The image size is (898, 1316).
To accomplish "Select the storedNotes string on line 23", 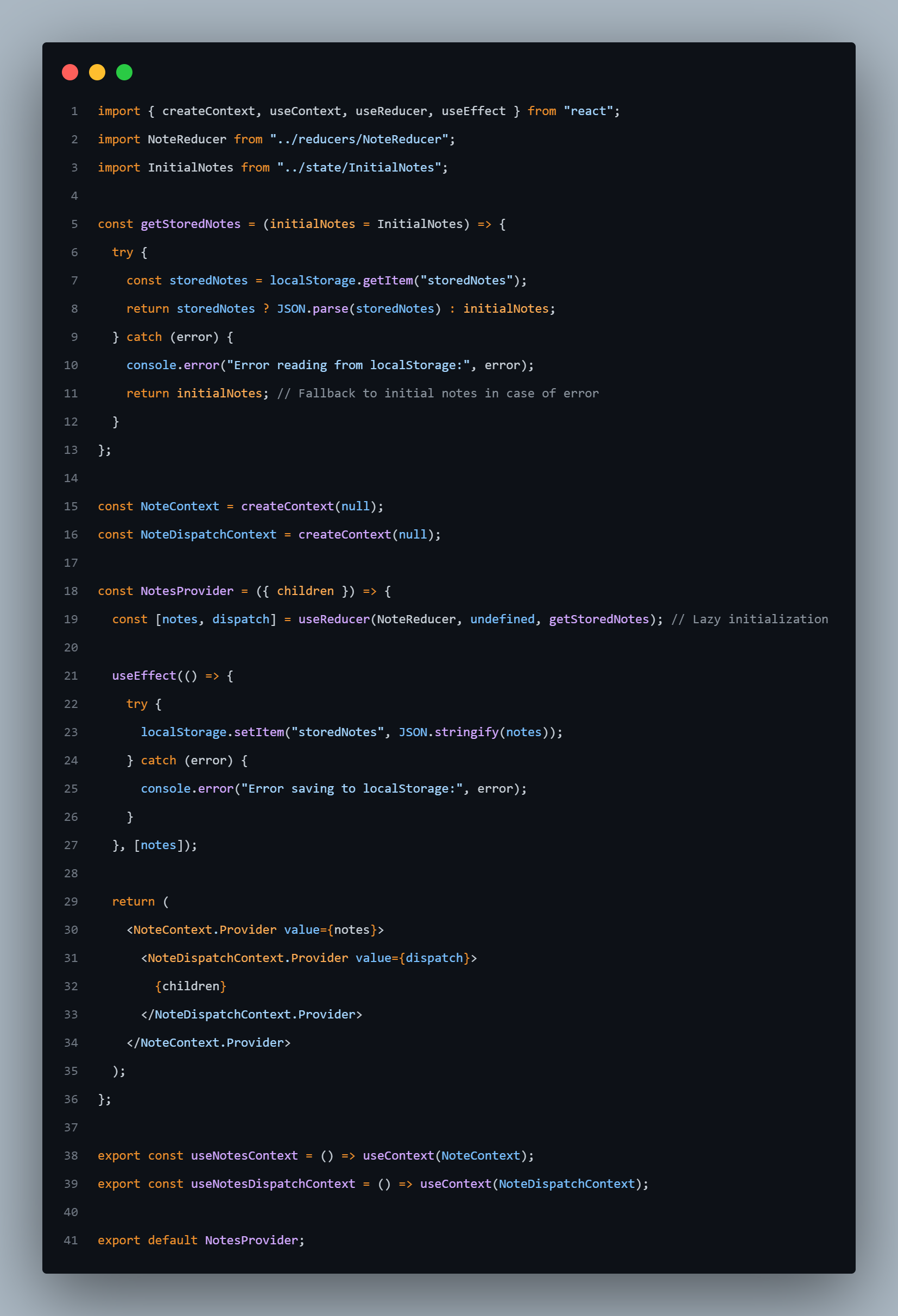I will click(x=337, y=732).
